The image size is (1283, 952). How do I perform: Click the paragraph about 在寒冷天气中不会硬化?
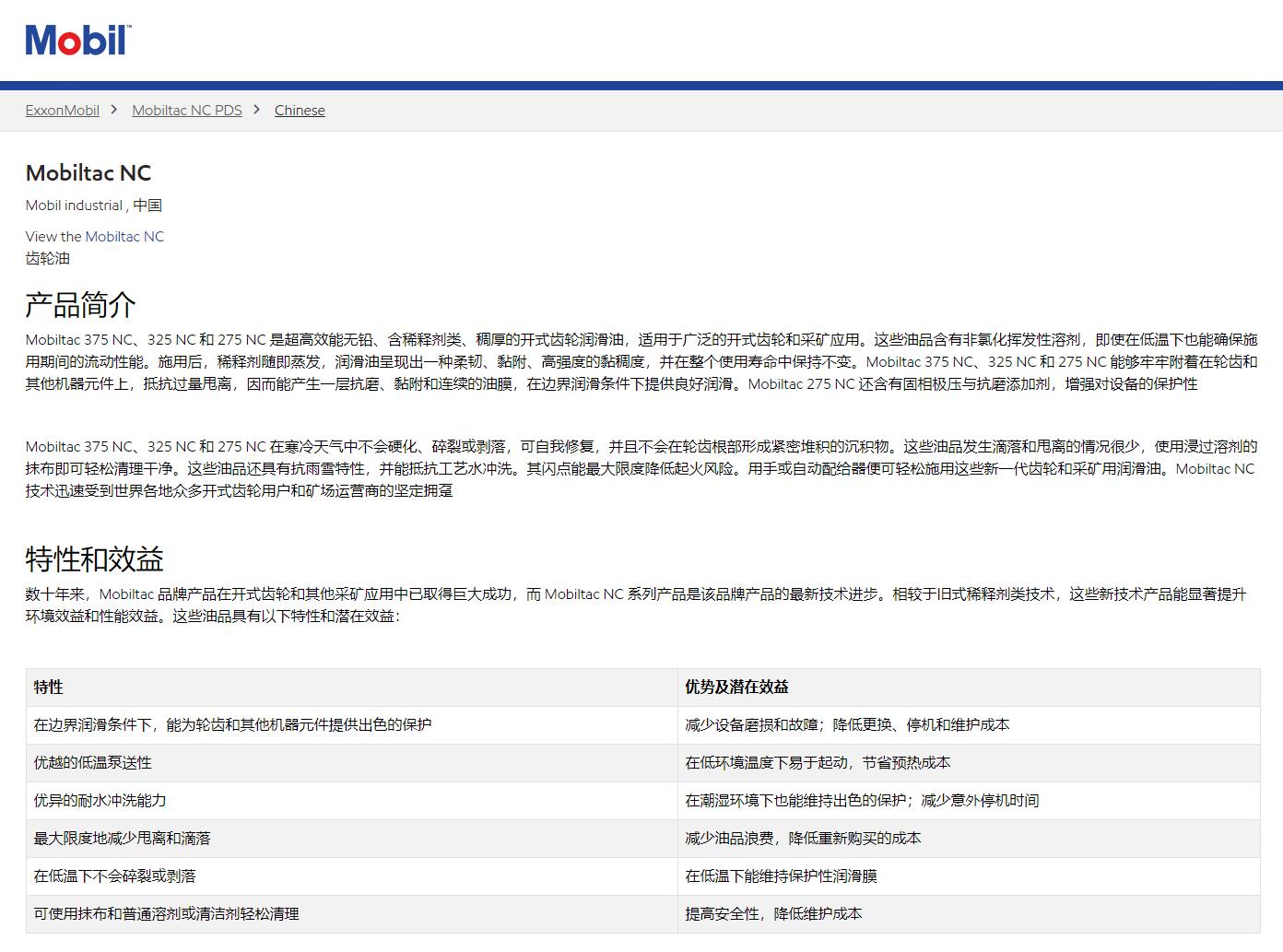click(641, 469)
